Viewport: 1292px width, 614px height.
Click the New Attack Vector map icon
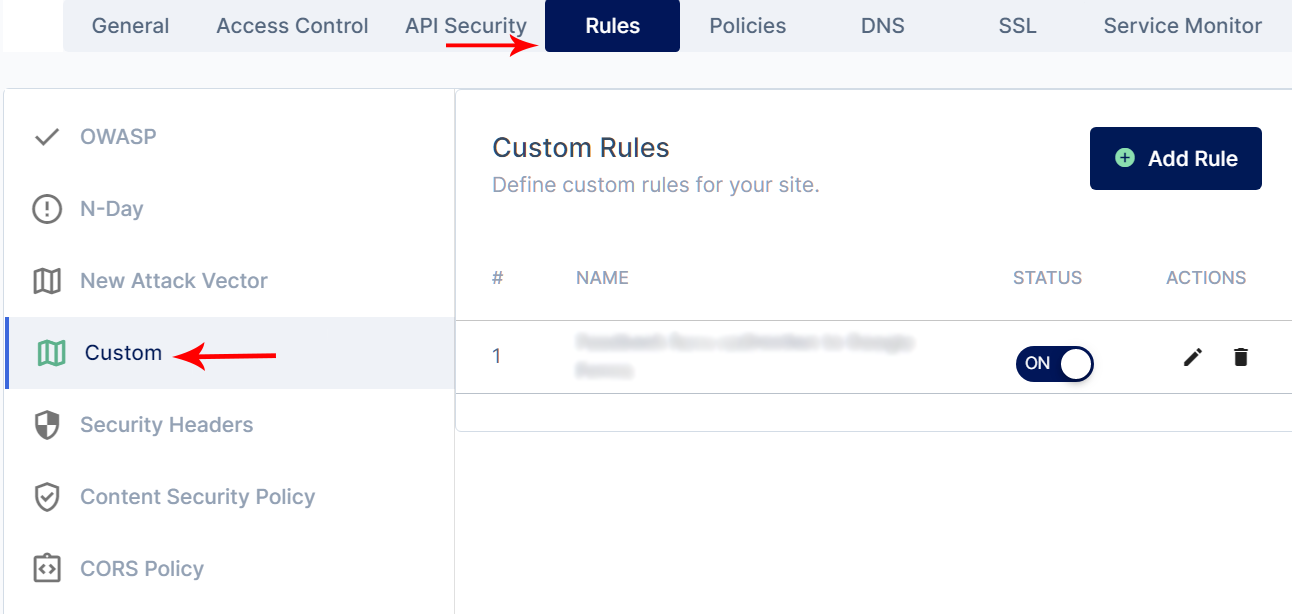click(x=47, y=281)
